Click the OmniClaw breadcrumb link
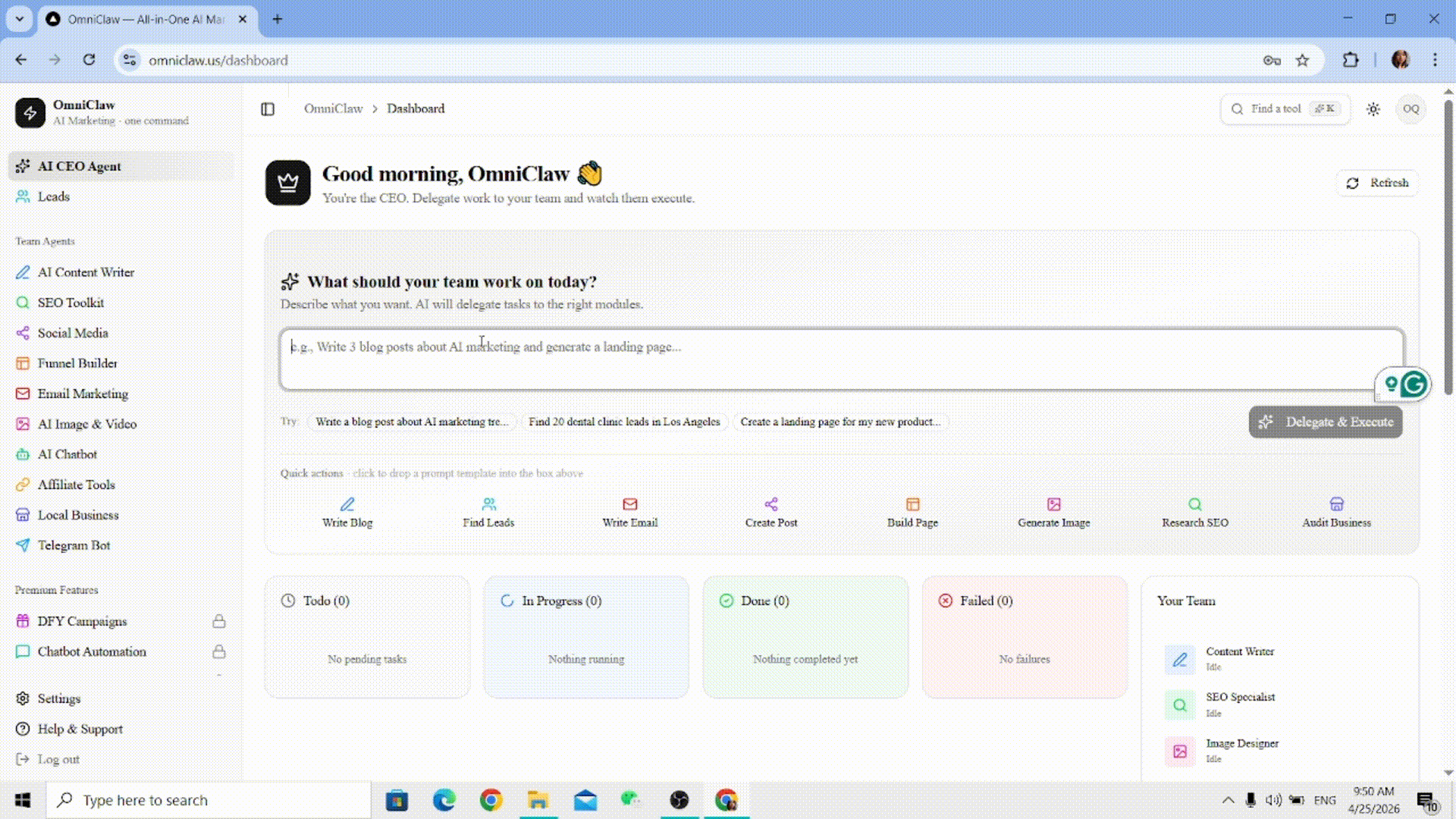1456x819 pixels. coord(334,109)
